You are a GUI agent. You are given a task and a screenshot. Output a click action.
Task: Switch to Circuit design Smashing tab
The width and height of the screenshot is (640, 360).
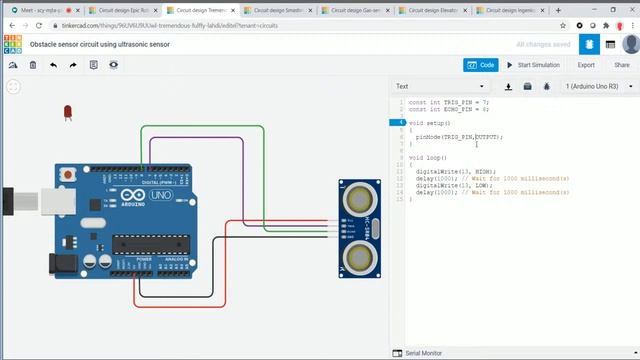point(279,10)
